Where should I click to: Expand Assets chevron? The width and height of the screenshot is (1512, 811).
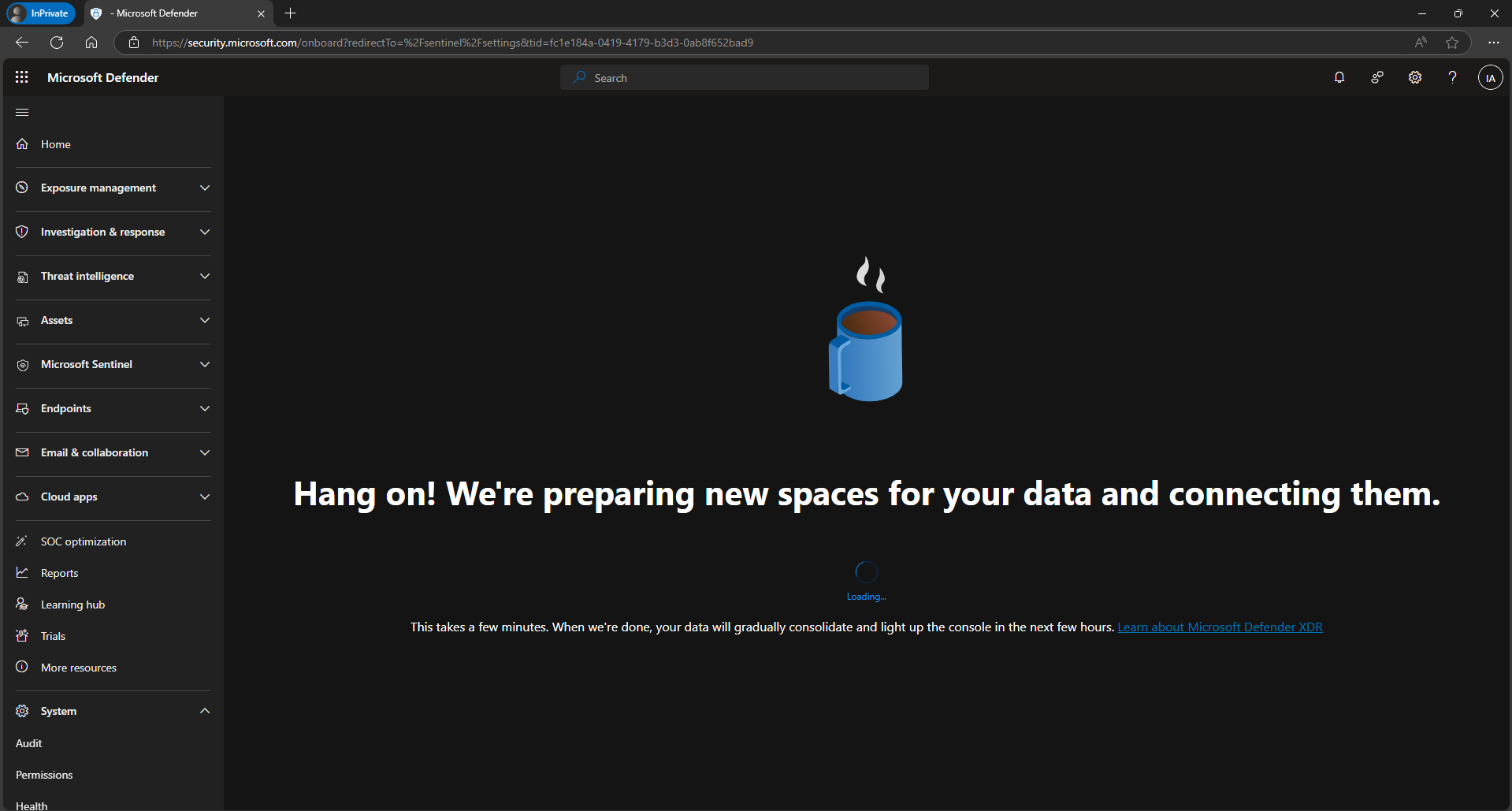(205, 320)
